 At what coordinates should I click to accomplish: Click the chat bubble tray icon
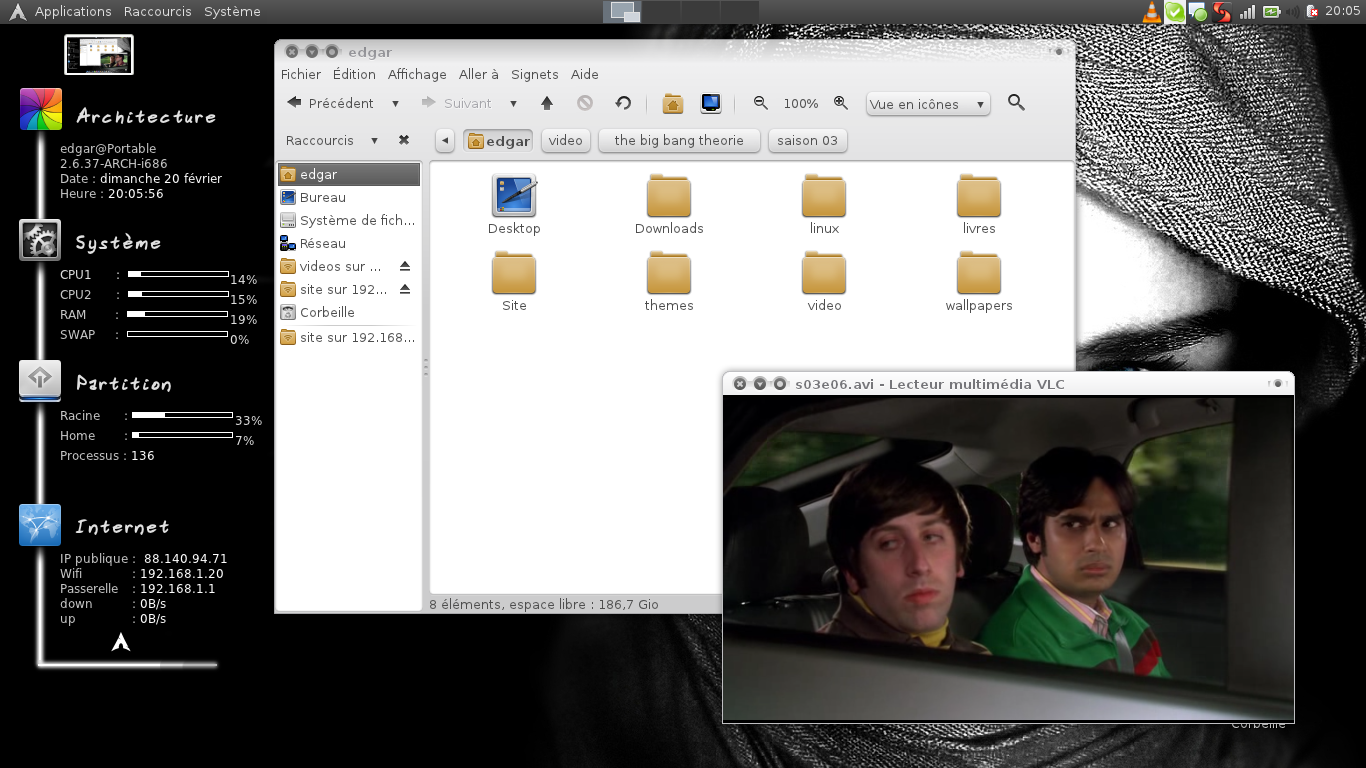[x=1197, y=13]
